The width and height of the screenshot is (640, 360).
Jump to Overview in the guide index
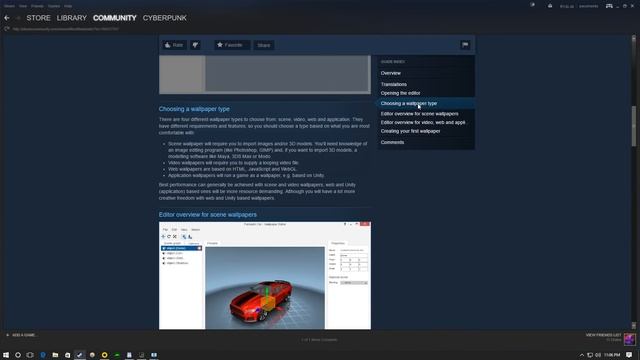pyautogui.click(x=391, y=73)
